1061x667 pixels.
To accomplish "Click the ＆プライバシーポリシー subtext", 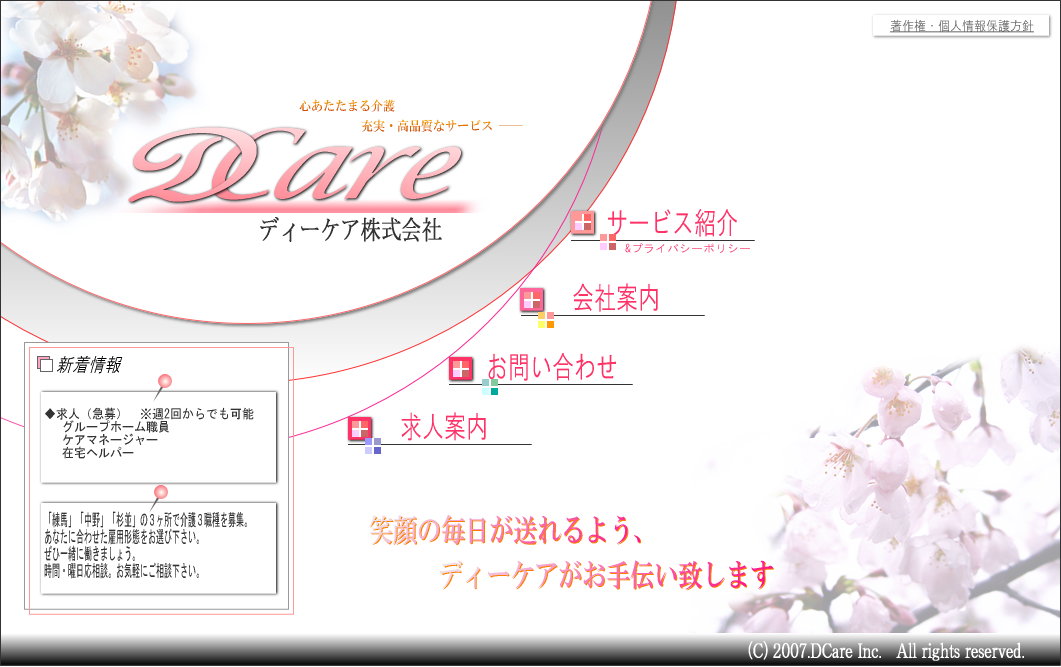I will (687, 248).
